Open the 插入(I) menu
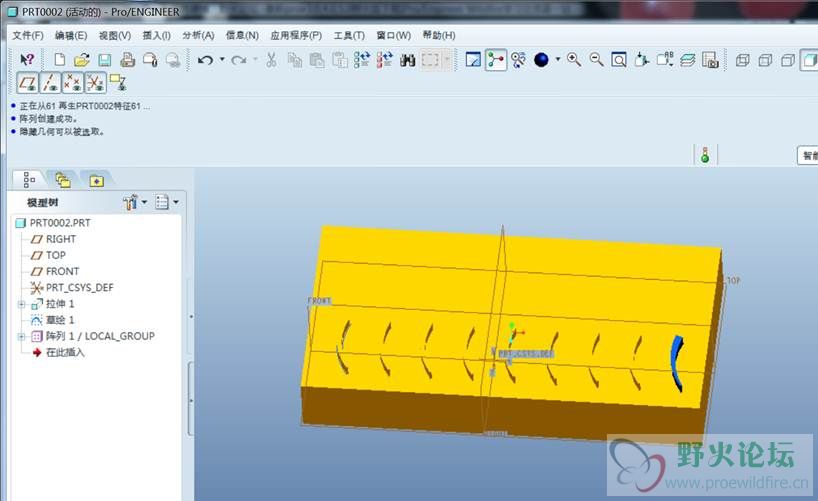The image size is (818, 501). [x=157, y=35]
